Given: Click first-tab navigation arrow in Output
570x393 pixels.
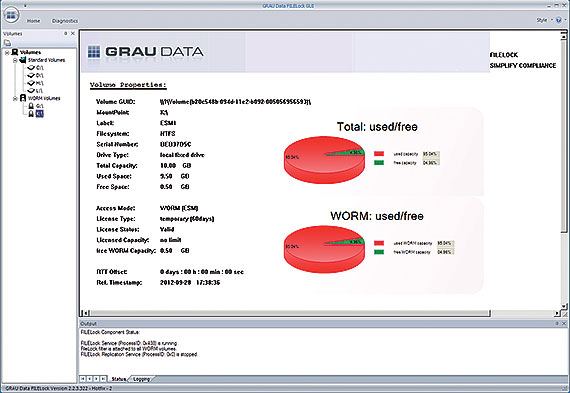Looking at the screenshot, I should (83, 379).
